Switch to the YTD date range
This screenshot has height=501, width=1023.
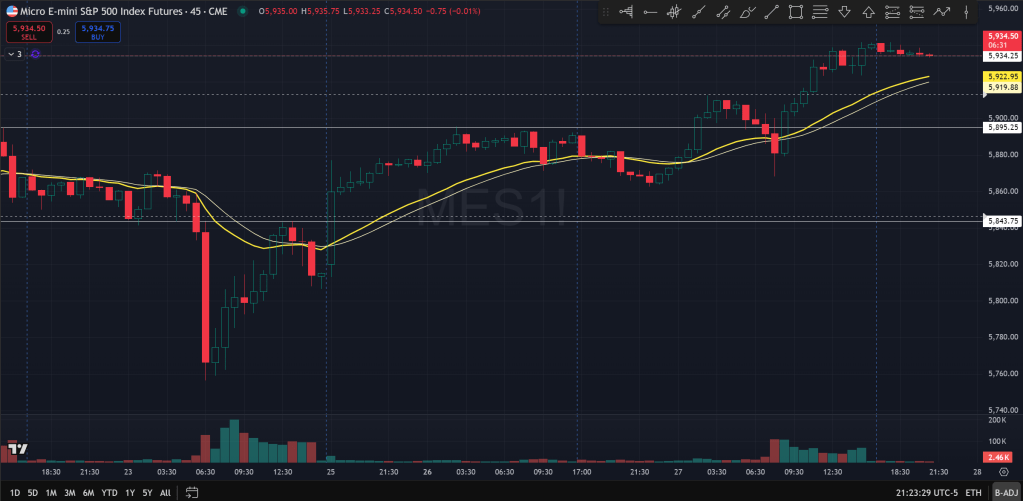[x=110, y=492]
